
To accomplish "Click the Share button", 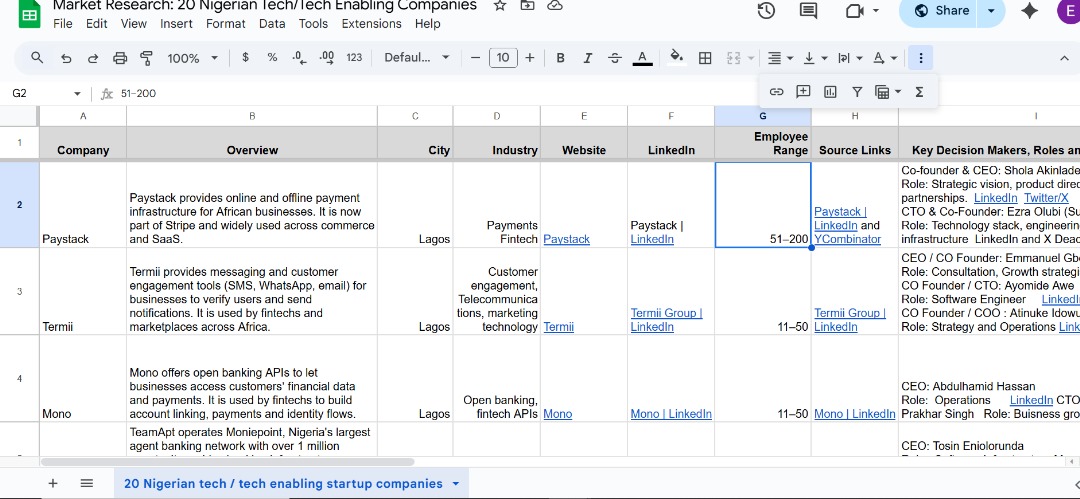I will (942, 10).
